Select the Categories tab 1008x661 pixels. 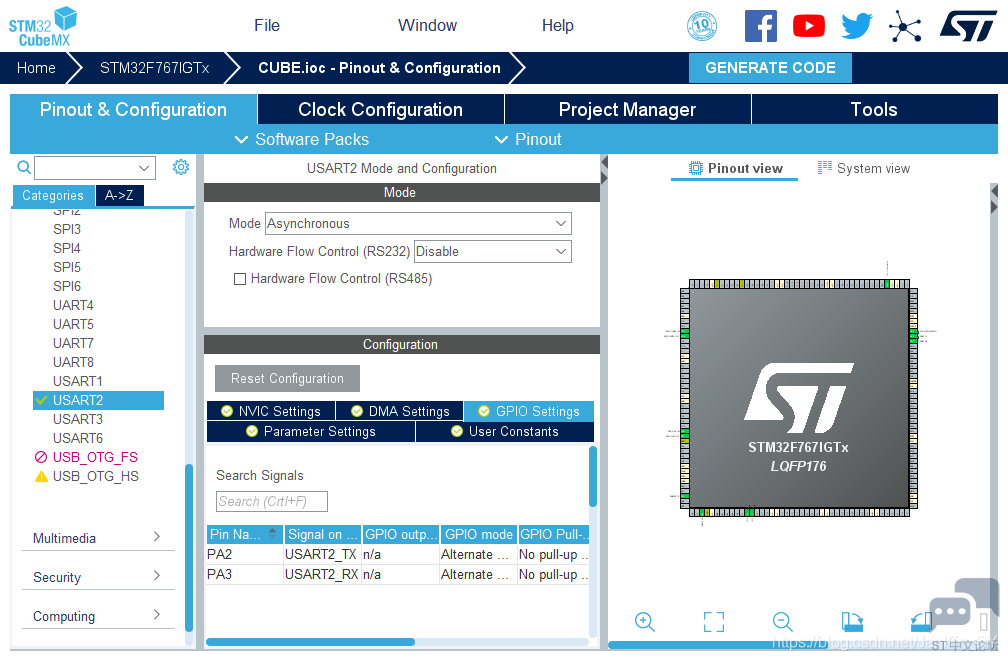pyautogui.click(x=53, y=195)
